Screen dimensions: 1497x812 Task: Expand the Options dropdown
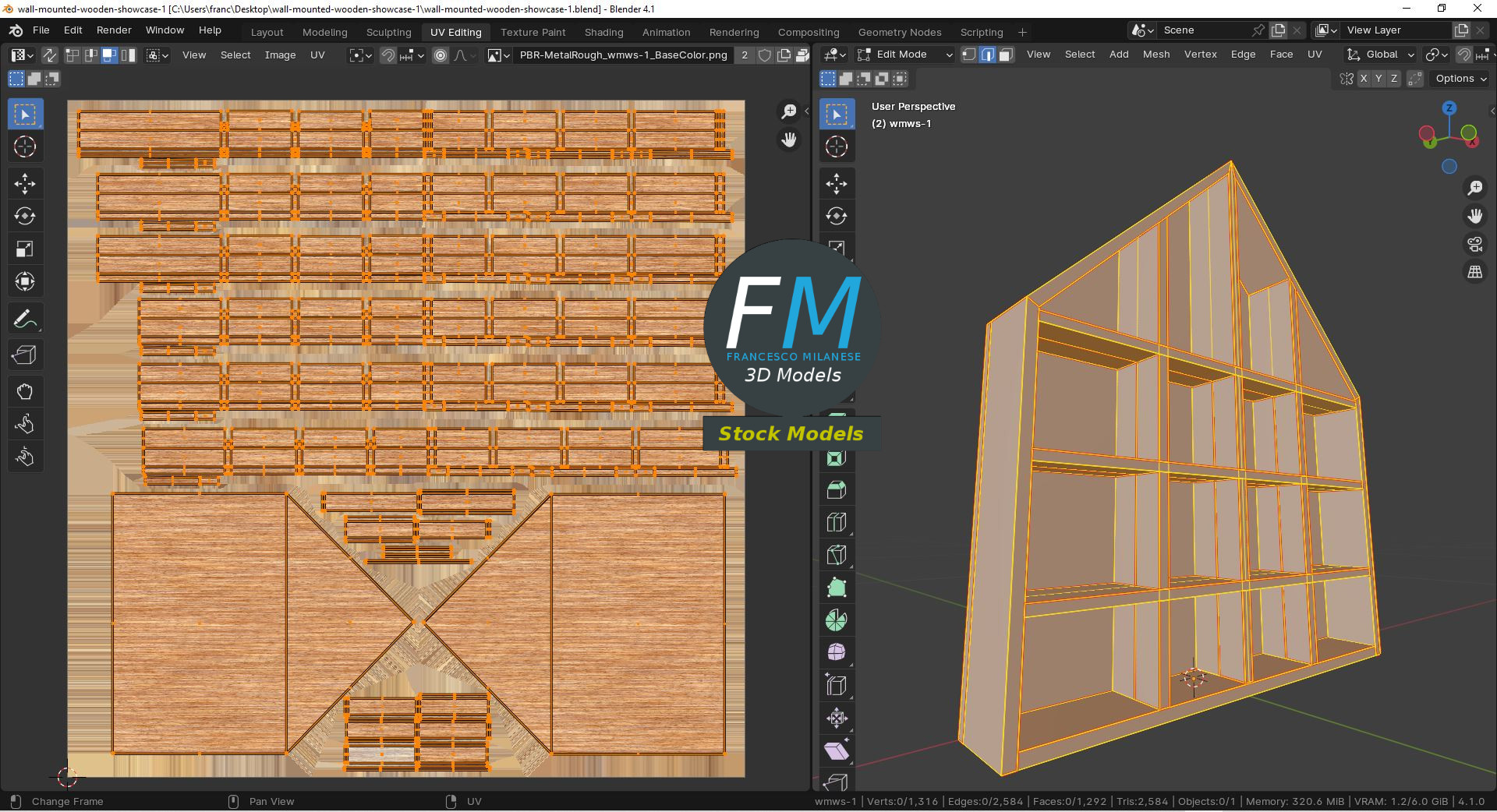click(x=1460, y=79)
